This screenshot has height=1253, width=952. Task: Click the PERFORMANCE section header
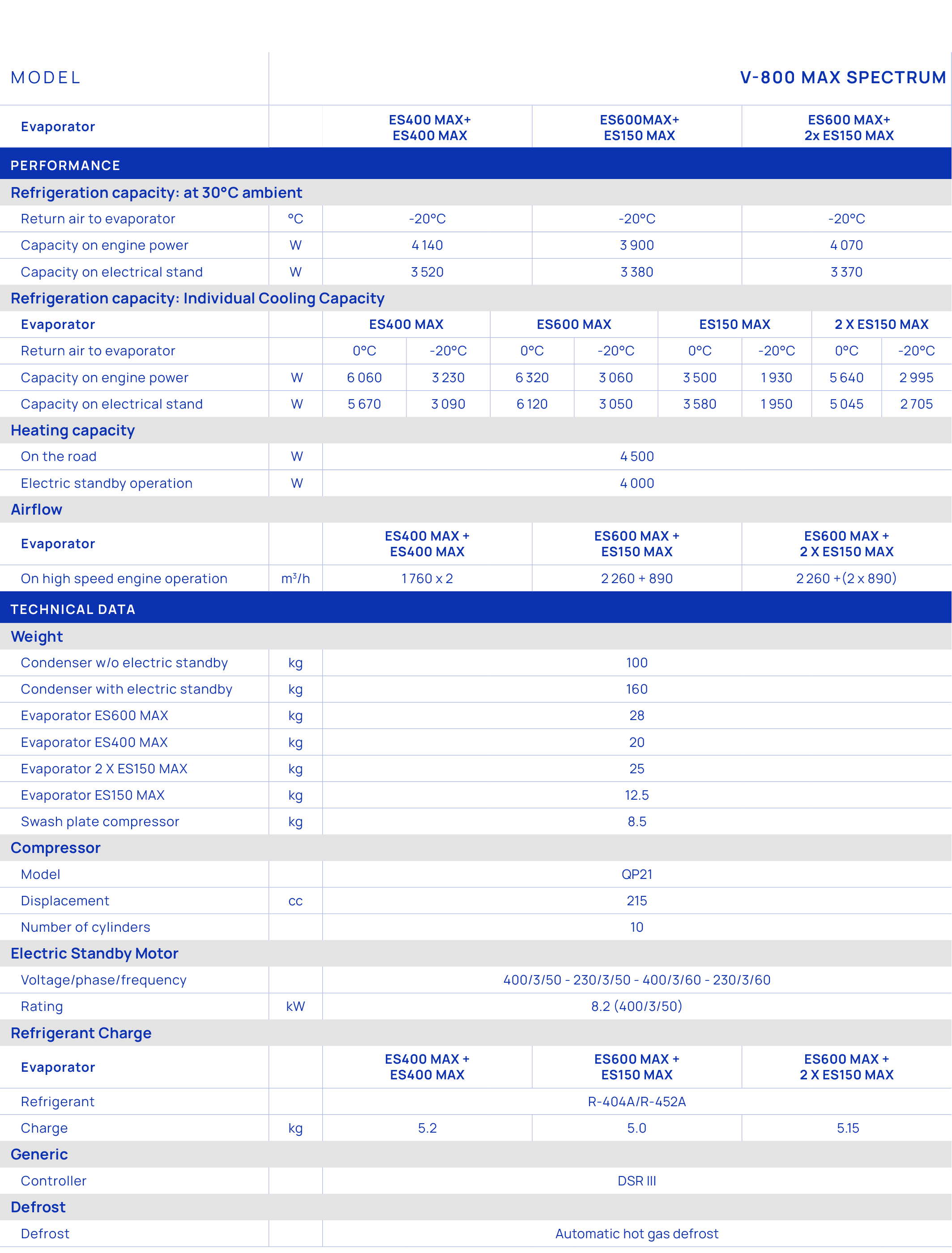pos(65,166)
